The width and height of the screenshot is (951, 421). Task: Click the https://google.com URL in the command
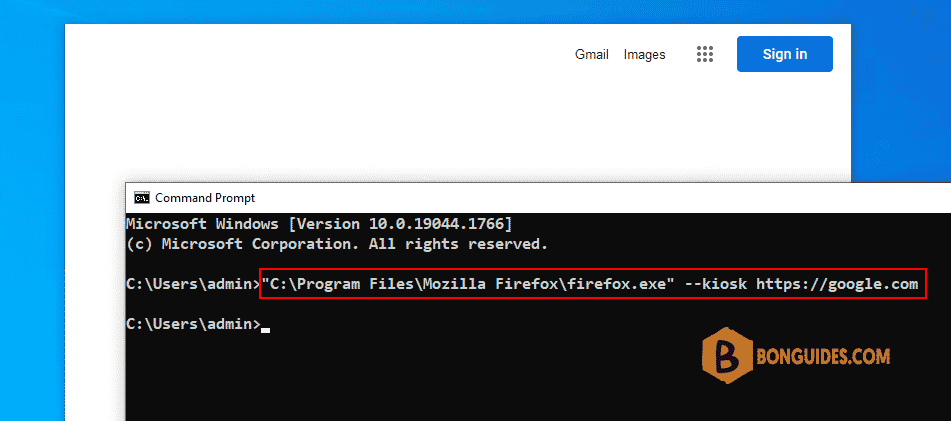pos(836,284)
